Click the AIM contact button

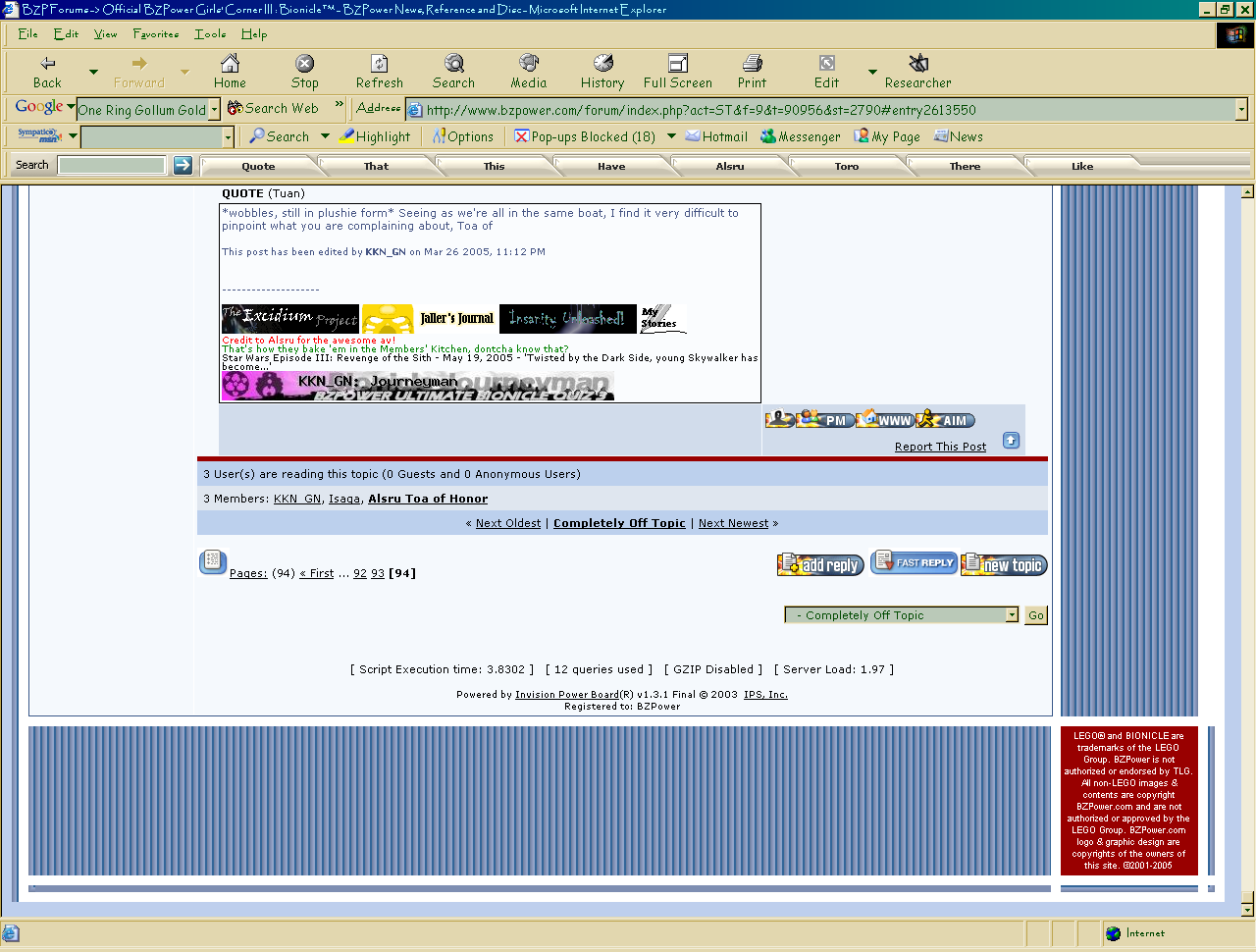(946, 420)
